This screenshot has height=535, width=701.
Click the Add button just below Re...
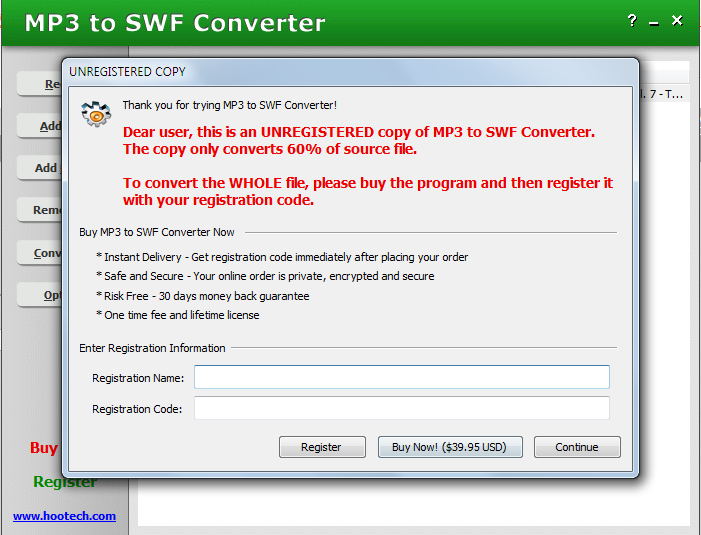pos(42,126)
